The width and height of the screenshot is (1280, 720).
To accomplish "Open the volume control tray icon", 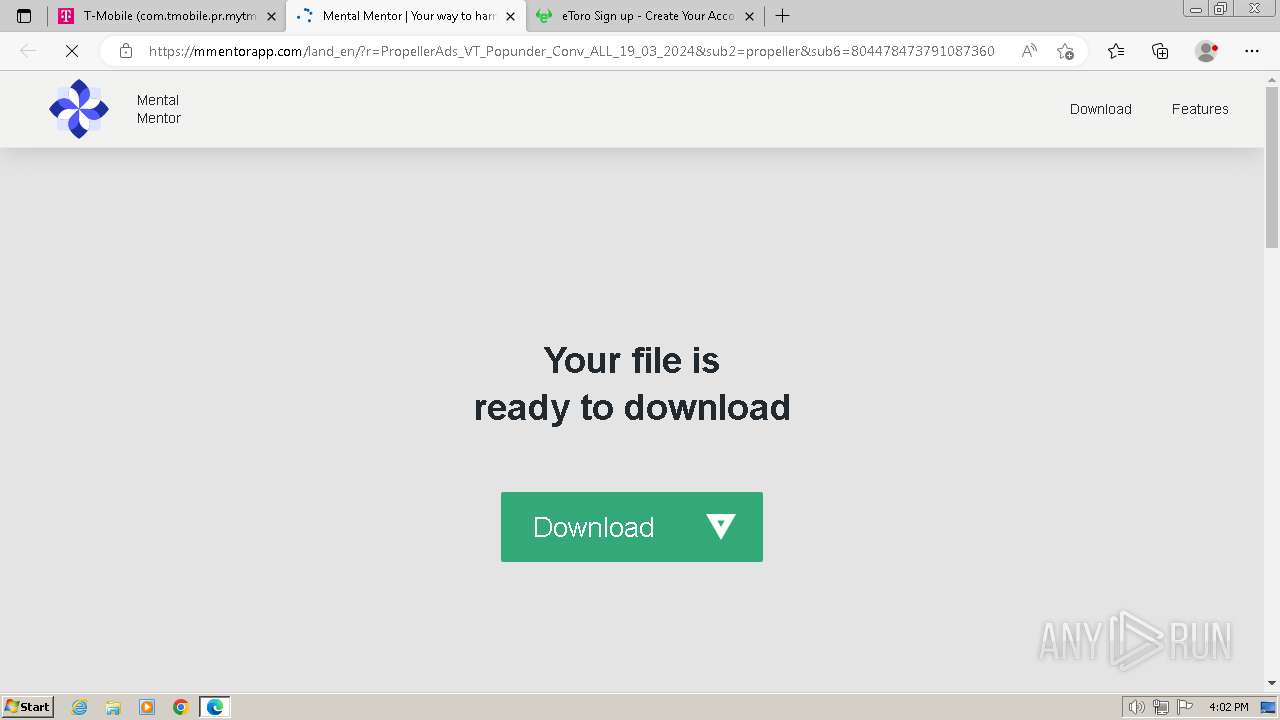I will (1136, 707).
